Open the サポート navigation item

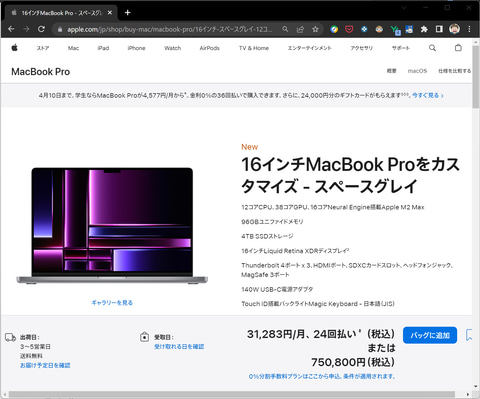pyautogui.click(x=401, y=48)
